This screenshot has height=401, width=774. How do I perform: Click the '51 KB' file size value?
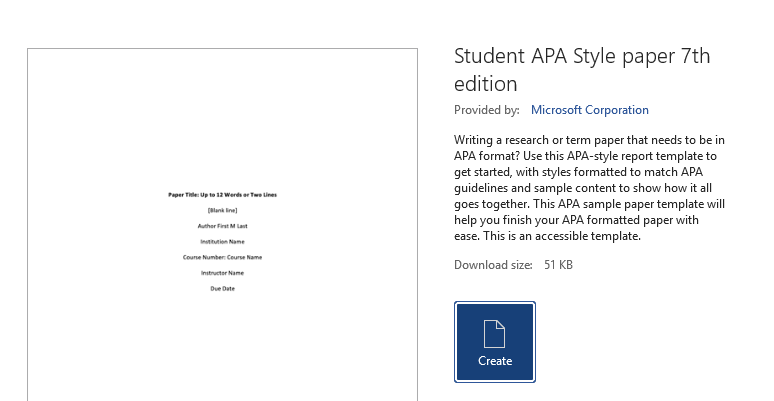tap(558, 265)
